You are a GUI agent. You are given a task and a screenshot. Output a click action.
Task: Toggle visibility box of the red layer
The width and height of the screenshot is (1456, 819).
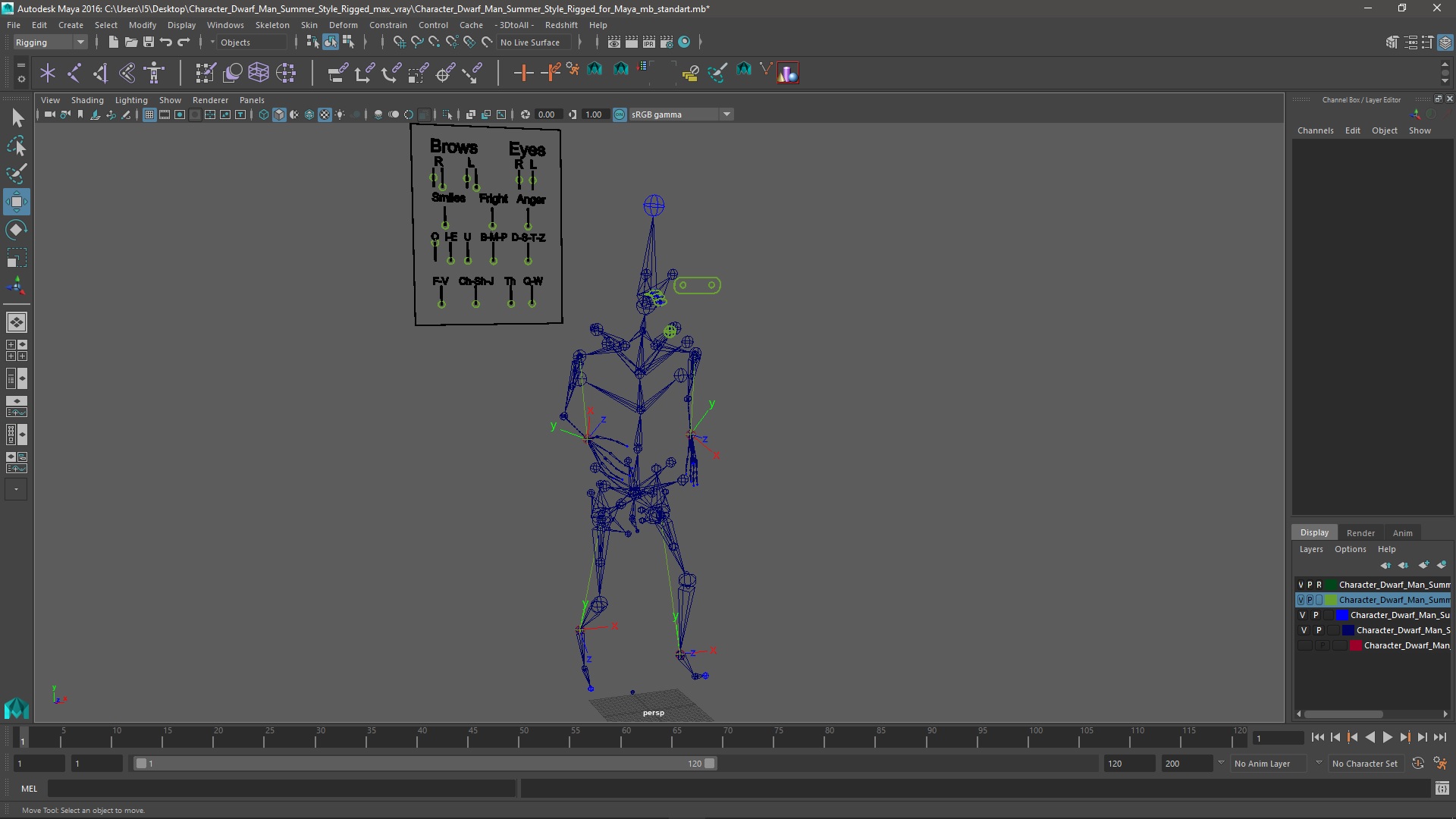click(1304, 645)
